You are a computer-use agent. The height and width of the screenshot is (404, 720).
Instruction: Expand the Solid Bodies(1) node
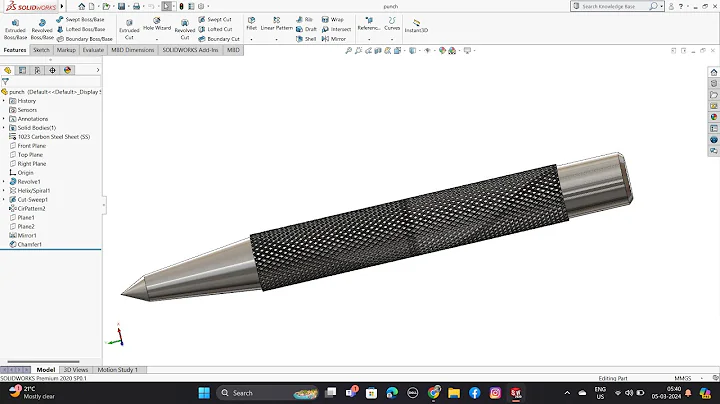tap(4, 128)
